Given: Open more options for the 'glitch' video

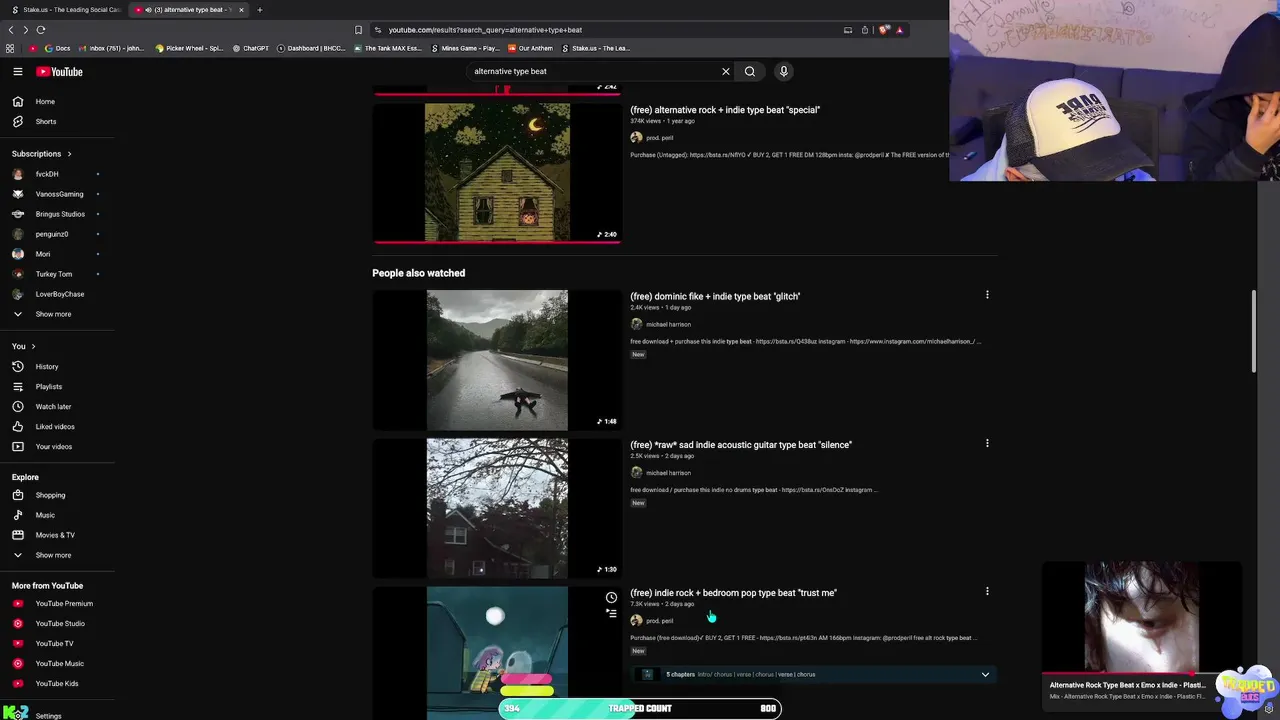Looking at the screenshot, I should coord(987,295).
